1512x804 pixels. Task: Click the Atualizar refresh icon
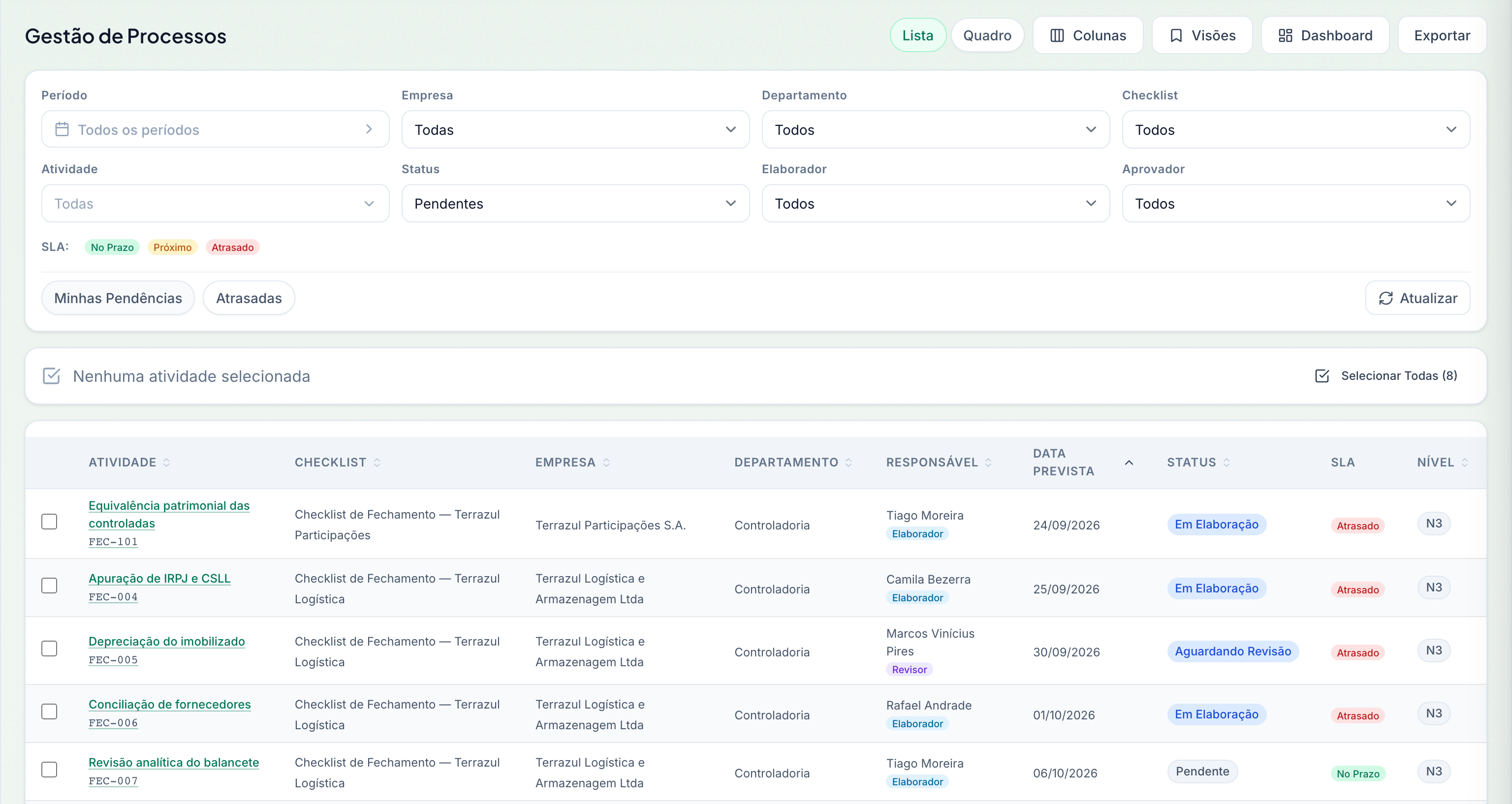pyautogui.click(x=1385, y=298)
